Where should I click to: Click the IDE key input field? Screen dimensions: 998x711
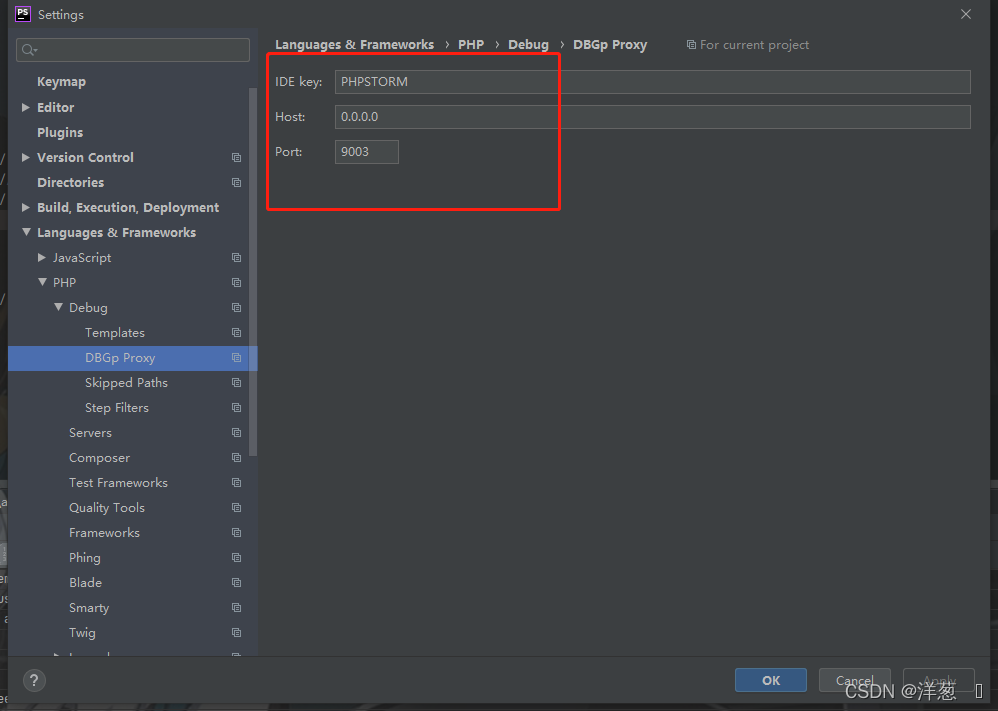click(x=652, y=81)
